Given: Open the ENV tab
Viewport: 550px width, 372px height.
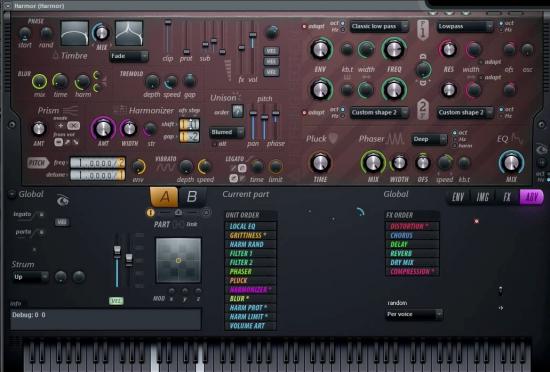Looking at the screenshot, I should coord(458,197).
